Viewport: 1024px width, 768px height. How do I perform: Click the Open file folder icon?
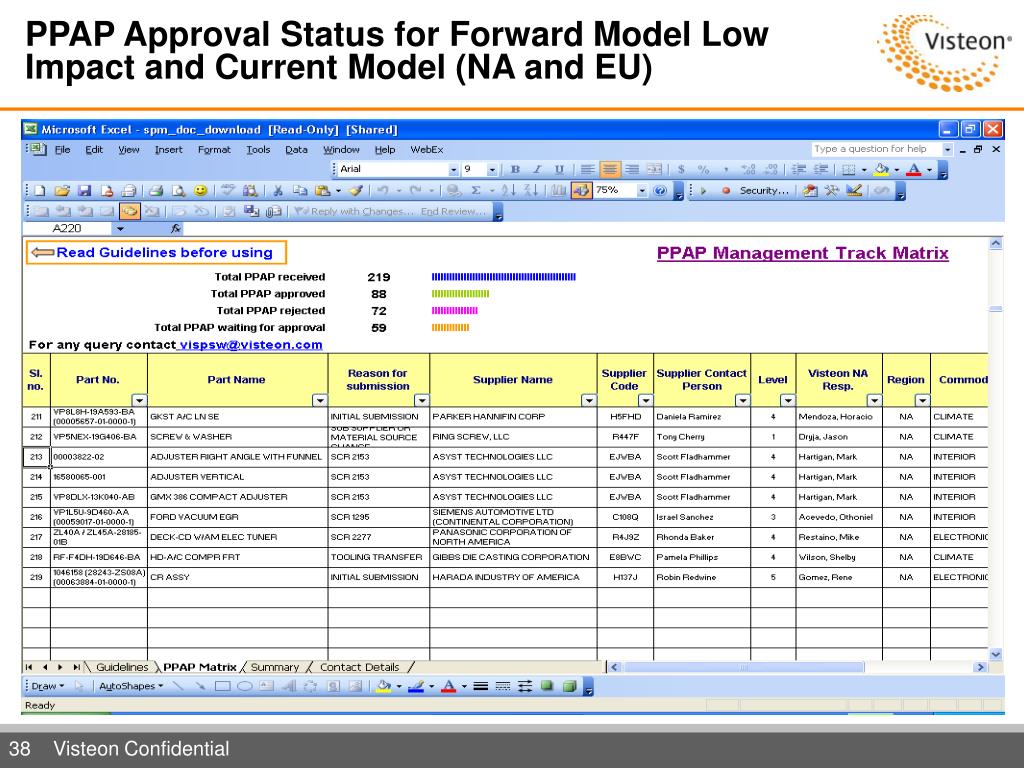click(x=62, y=191)
